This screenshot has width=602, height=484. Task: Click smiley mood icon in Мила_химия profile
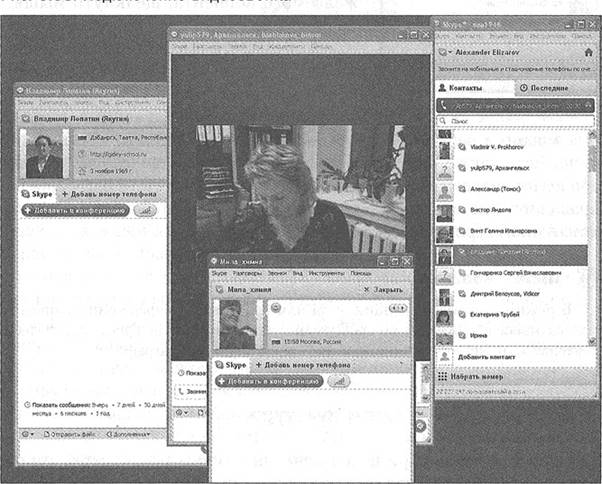(x=276, y=308)
